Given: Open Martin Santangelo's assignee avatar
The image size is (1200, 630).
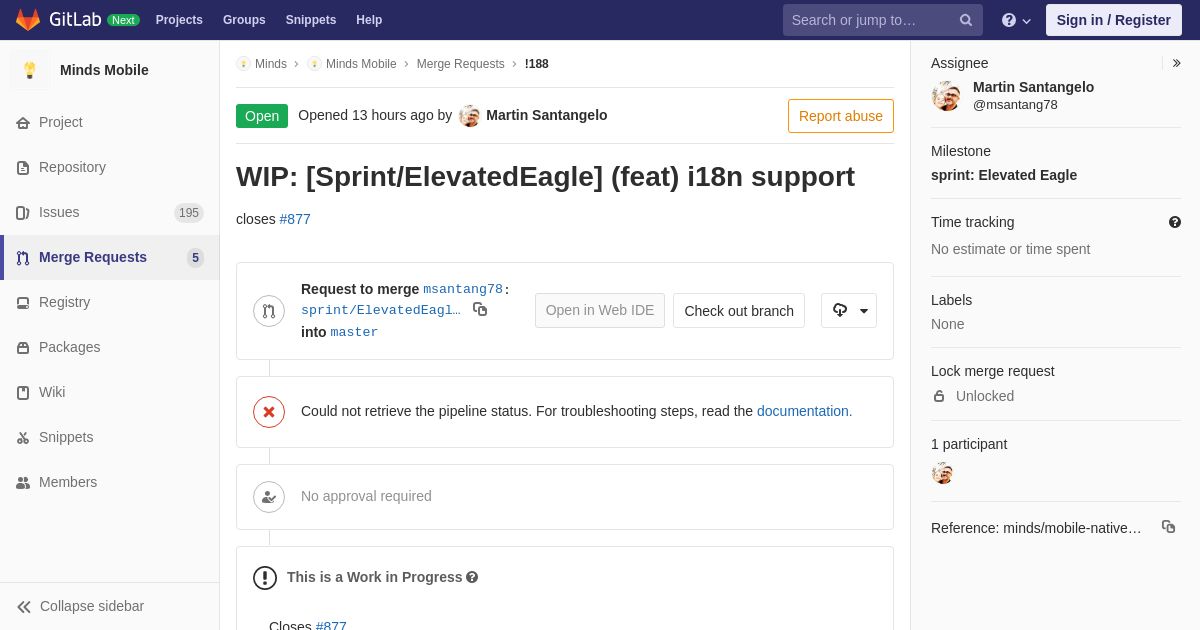Looking at the screenshot, I should pos(946,96).
